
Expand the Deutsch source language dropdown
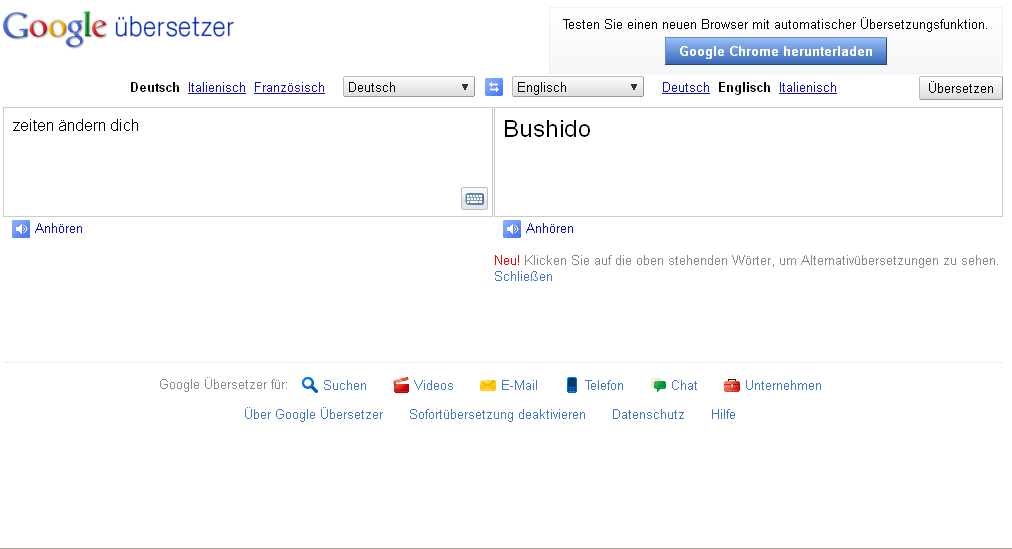coord(409,87)
